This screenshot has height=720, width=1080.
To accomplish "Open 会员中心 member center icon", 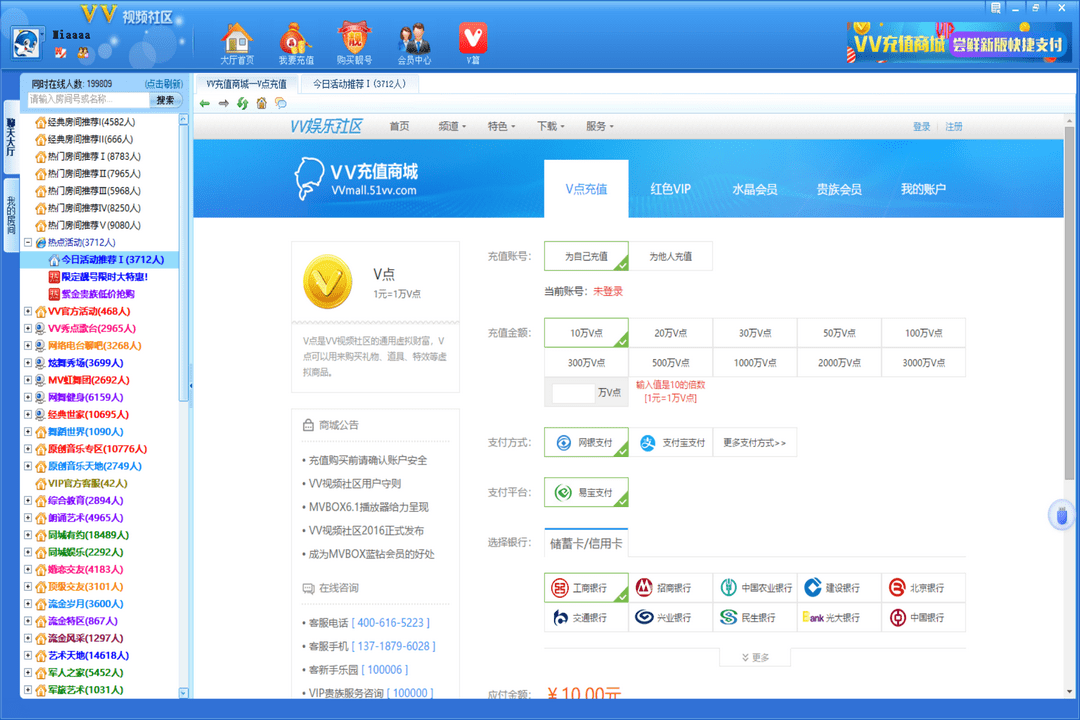I will click(413, 42).
